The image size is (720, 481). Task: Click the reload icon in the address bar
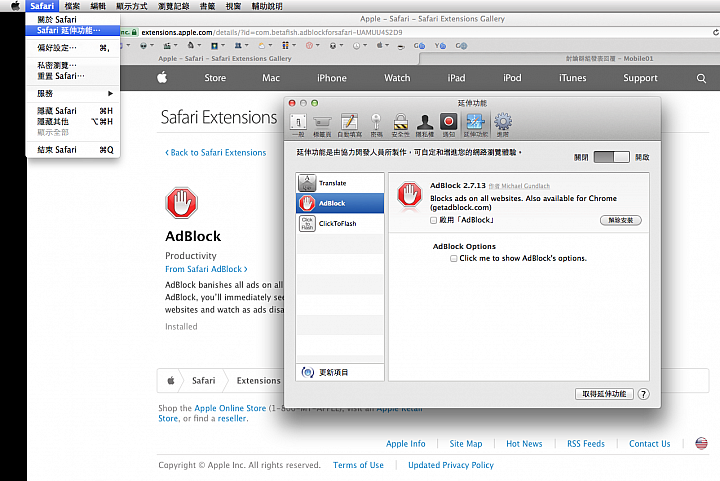[x=715, y=32]
